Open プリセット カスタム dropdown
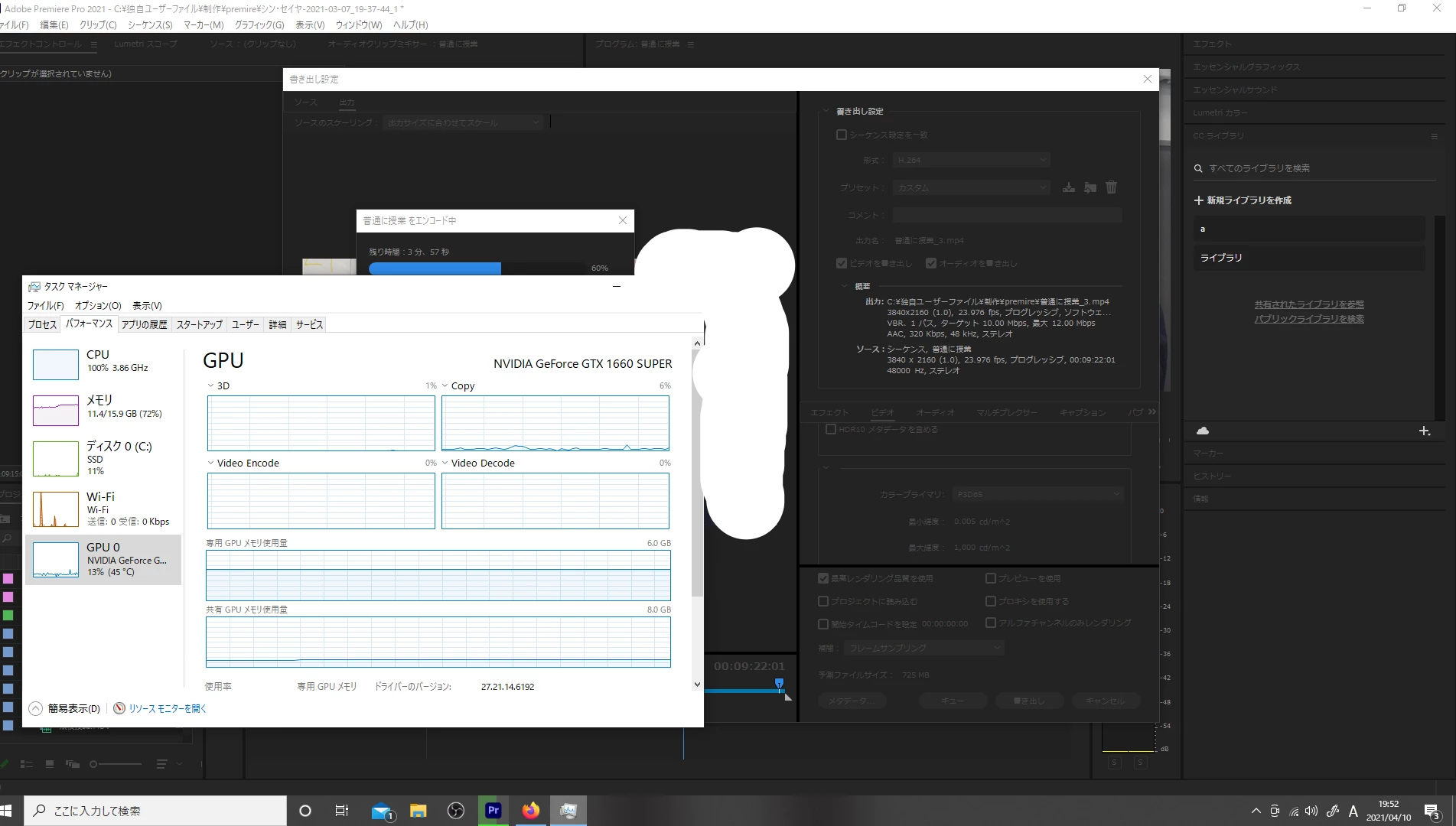 972,187
